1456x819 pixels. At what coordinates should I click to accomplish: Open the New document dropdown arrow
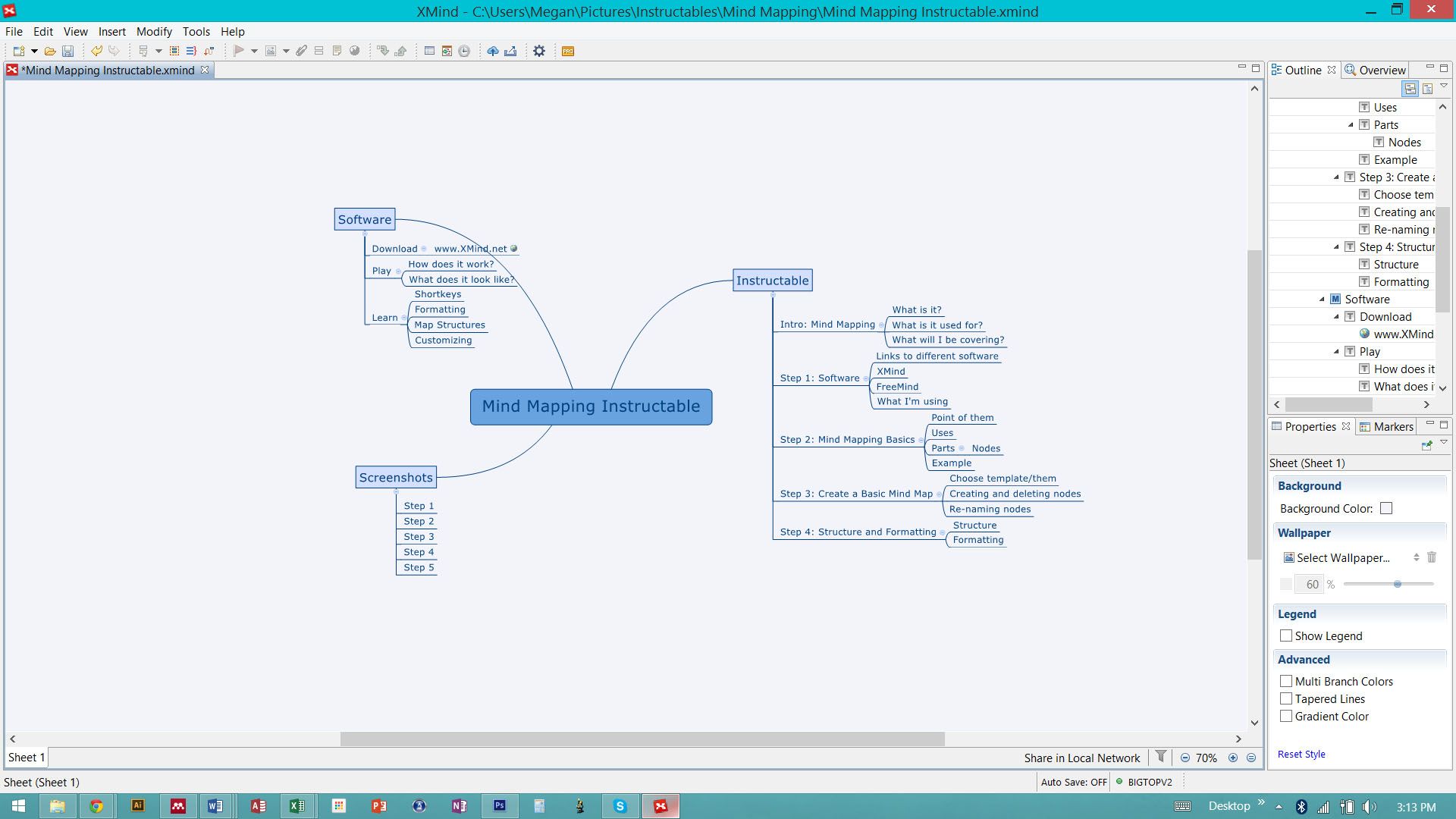[33, 51]
